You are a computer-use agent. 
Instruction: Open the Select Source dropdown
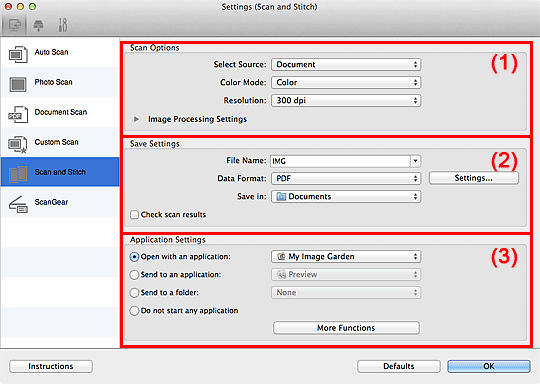pos(346,64)
